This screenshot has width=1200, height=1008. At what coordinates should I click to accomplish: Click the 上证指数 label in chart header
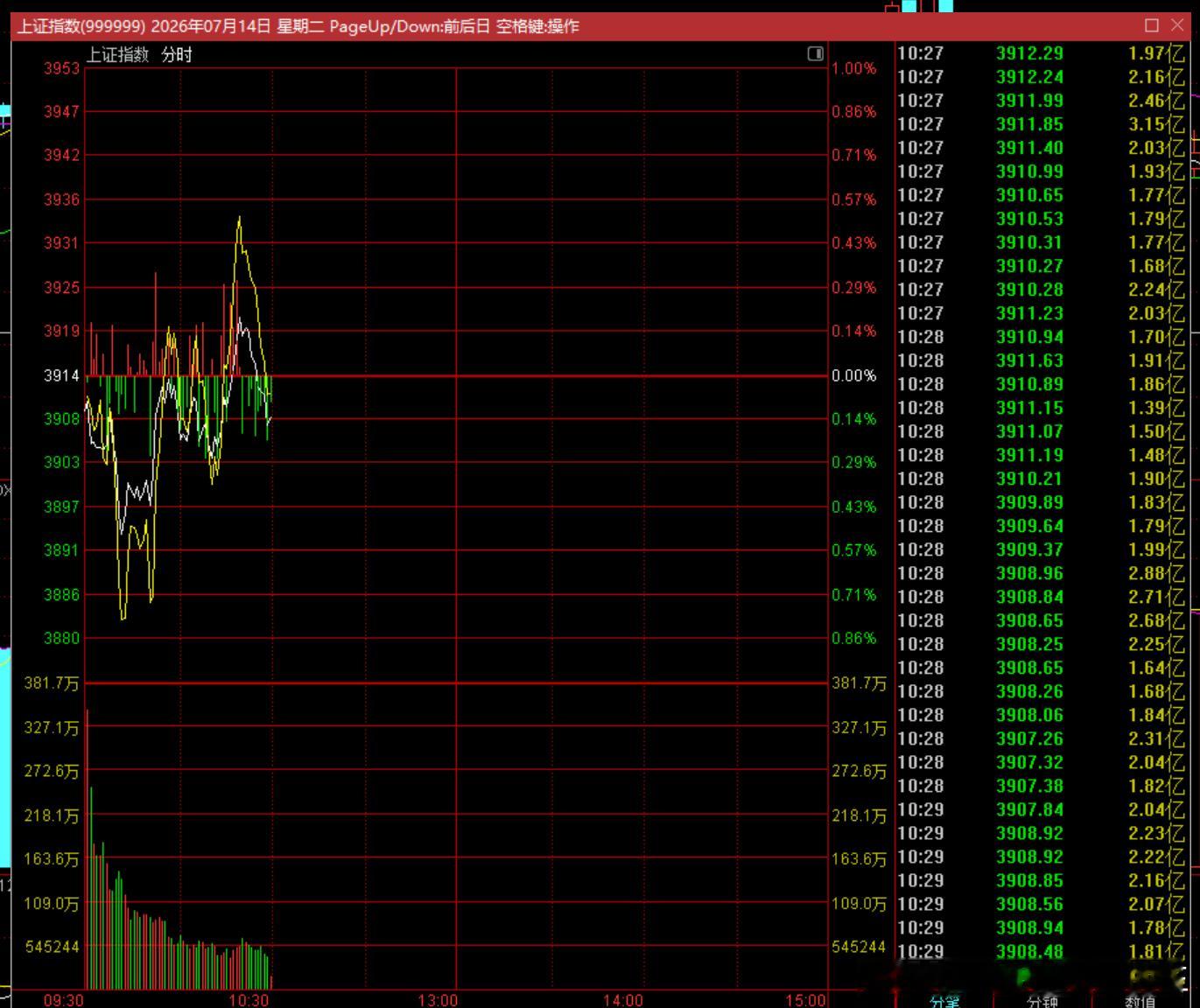[x=117, y=55]
